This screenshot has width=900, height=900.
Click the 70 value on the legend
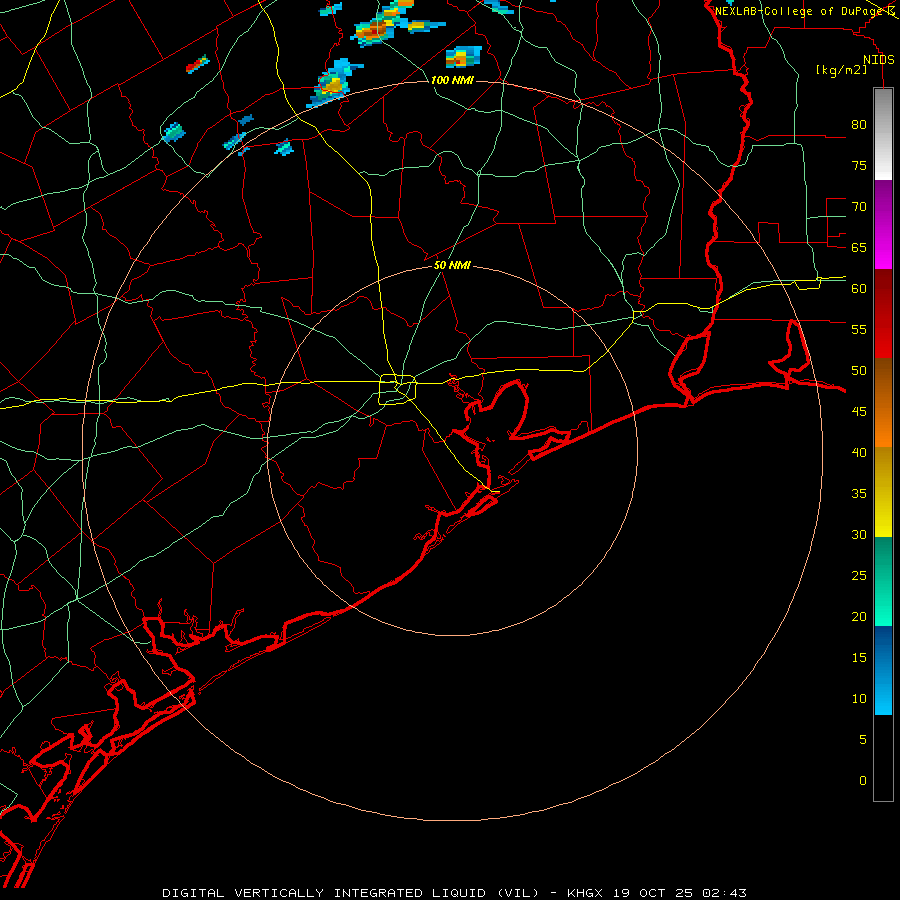859,207
